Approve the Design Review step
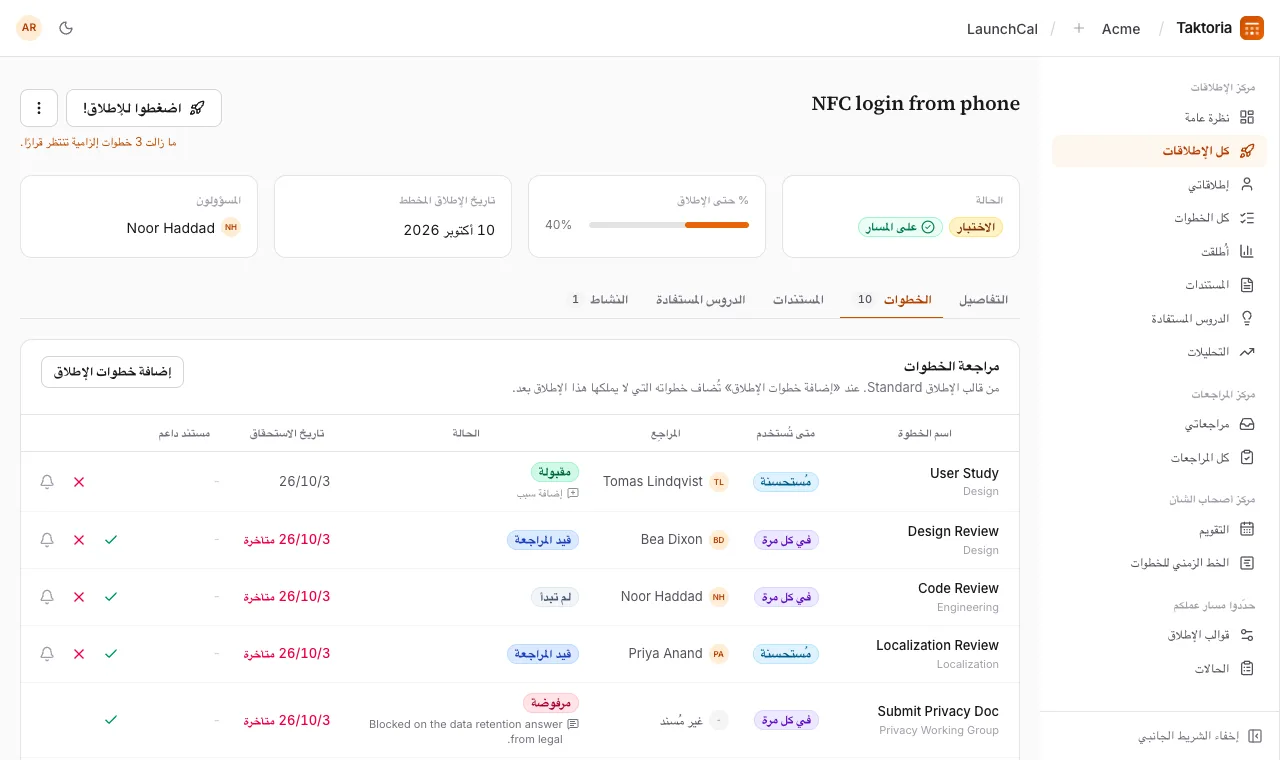Viewport: 1280px width, 760px height. (111, 540)
